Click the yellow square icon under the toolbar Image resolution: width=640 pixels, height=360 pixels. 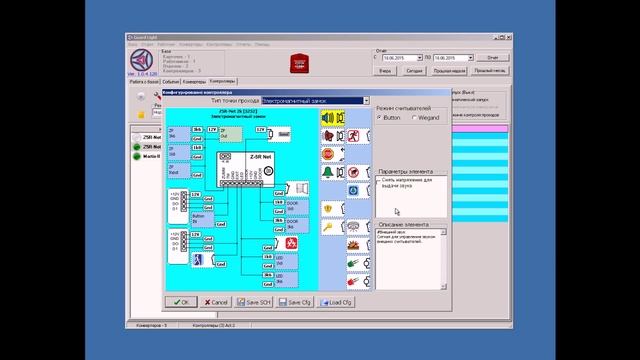click(x=141, y=115)
